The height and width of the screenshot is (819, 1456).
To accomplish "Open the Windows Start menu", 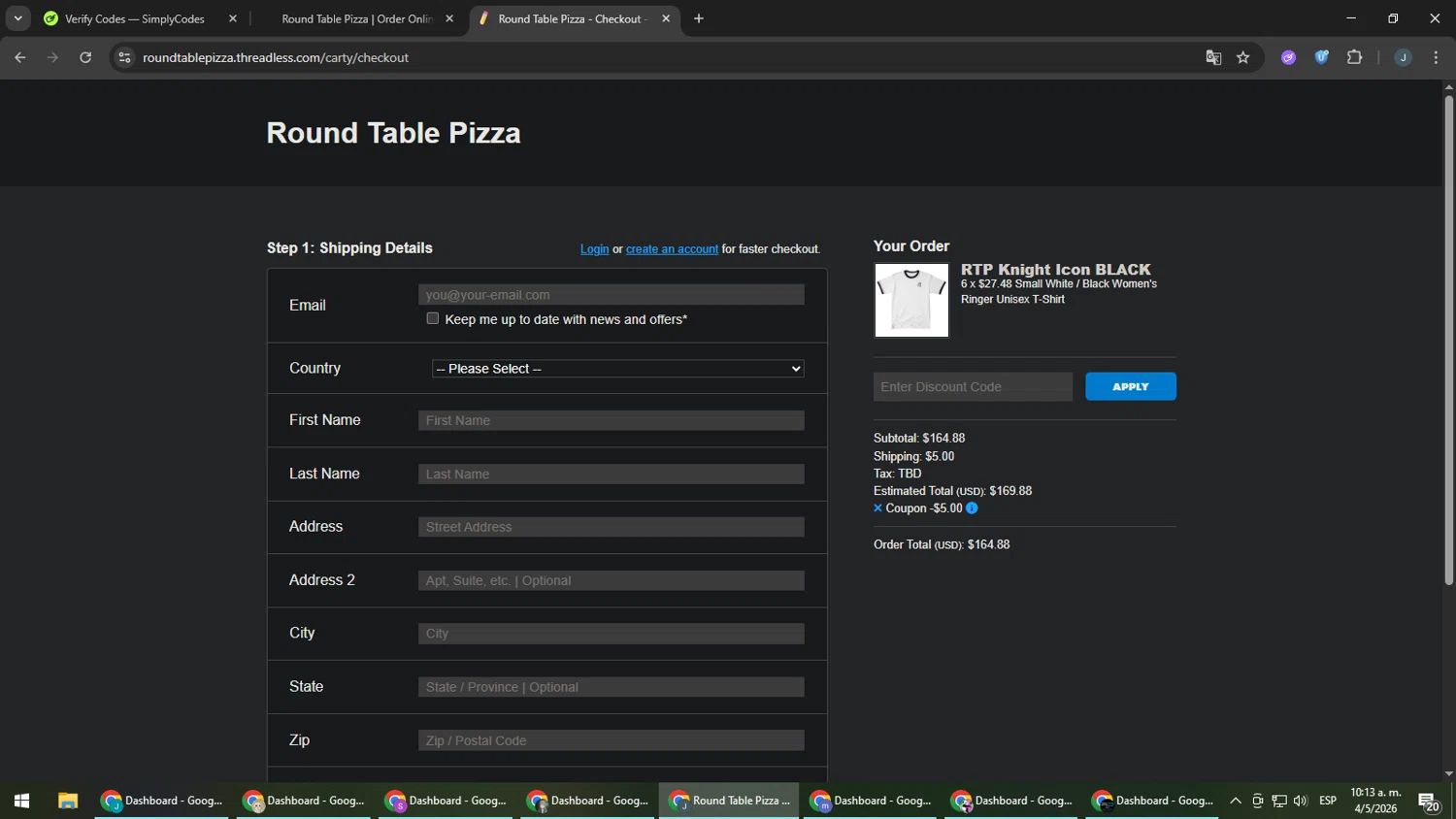I will (21, 801).
